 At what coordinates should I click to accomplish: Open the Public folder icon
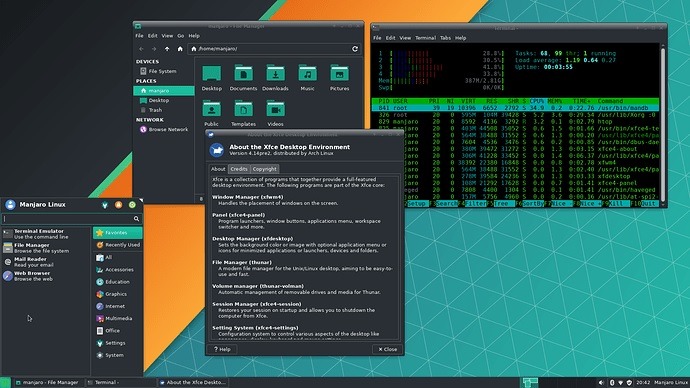tap(212, 109)
